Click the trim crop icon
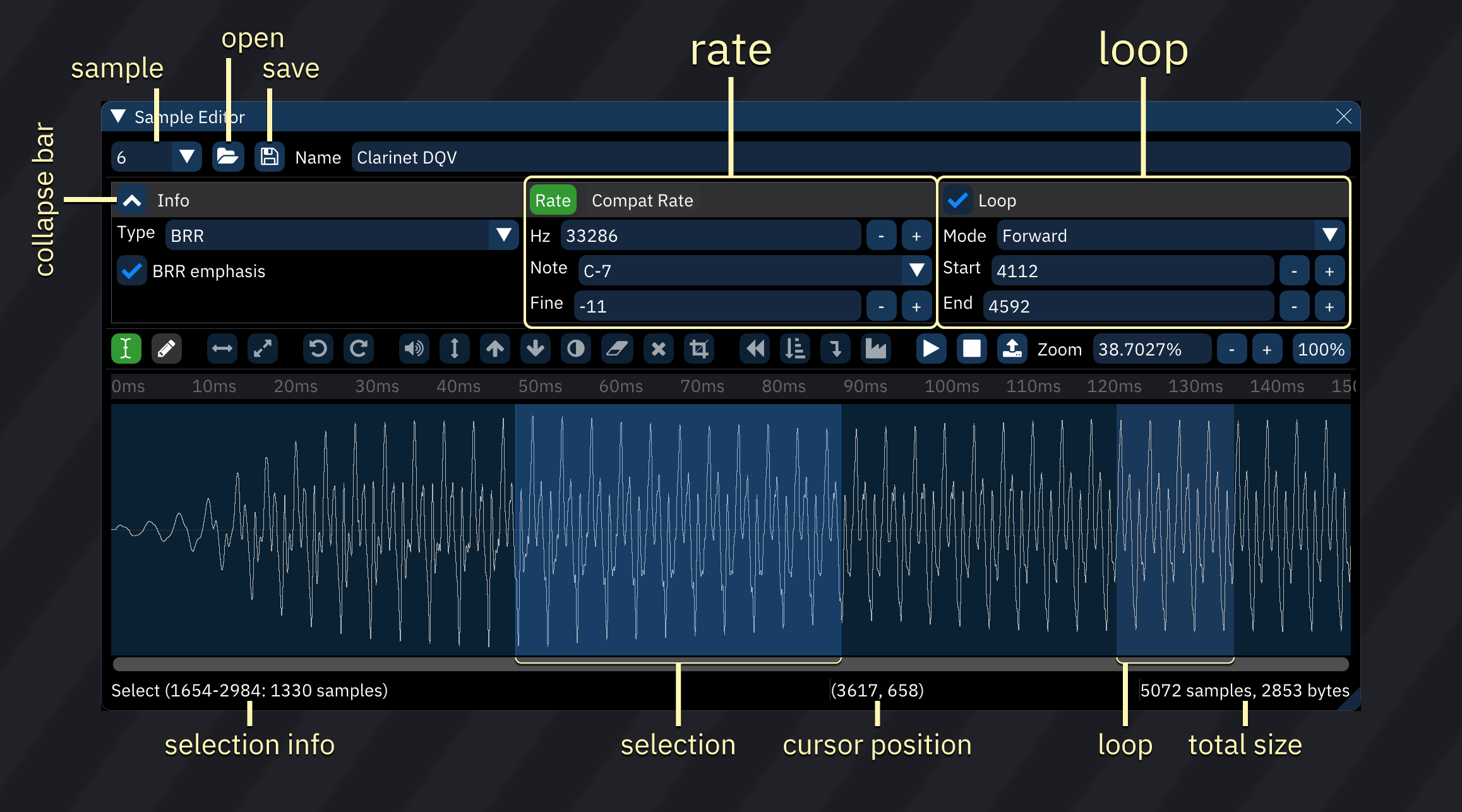The height and width of the screenshot is (812, 1462). (699, 349)
